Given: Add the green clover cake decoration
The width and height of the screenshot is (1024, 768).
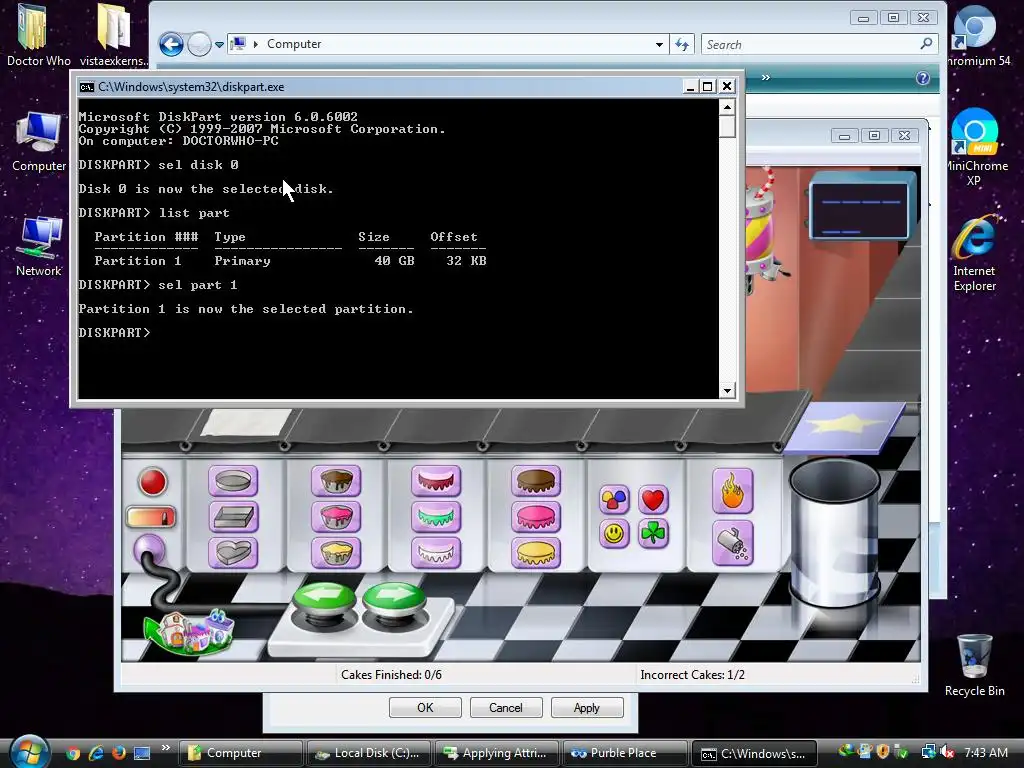Looking at the screenshot, I should click(653, 534).
